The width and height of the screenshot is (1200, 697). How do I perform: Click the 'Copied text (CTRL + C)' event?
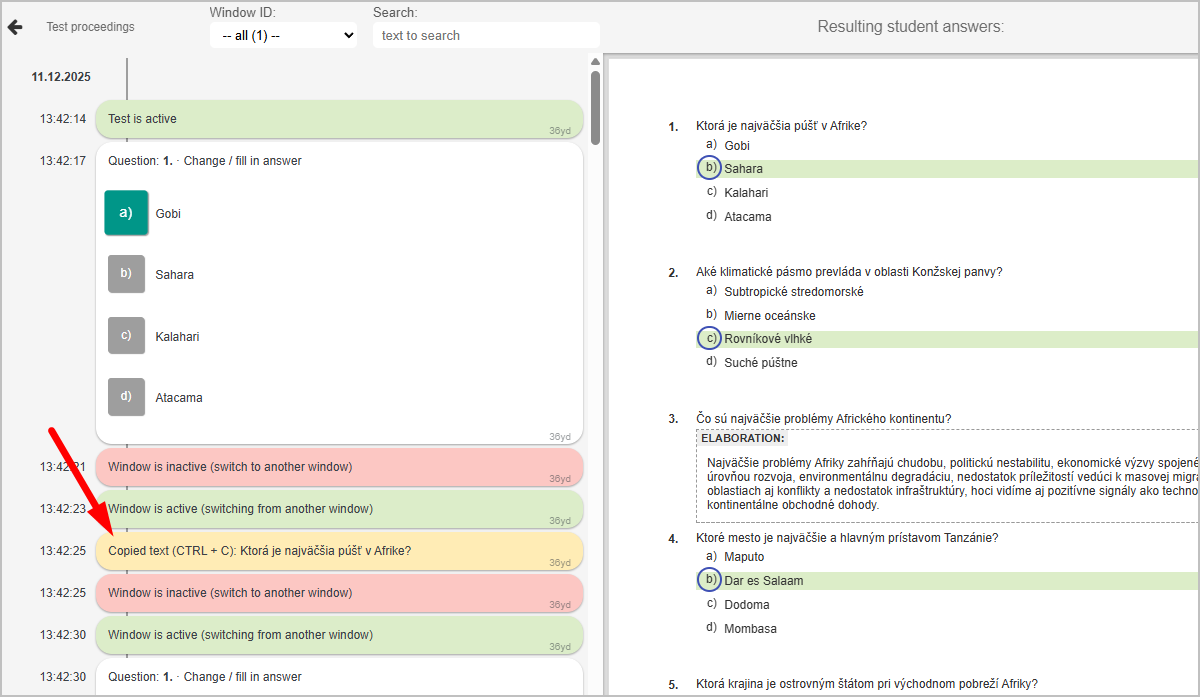[339, 551]
